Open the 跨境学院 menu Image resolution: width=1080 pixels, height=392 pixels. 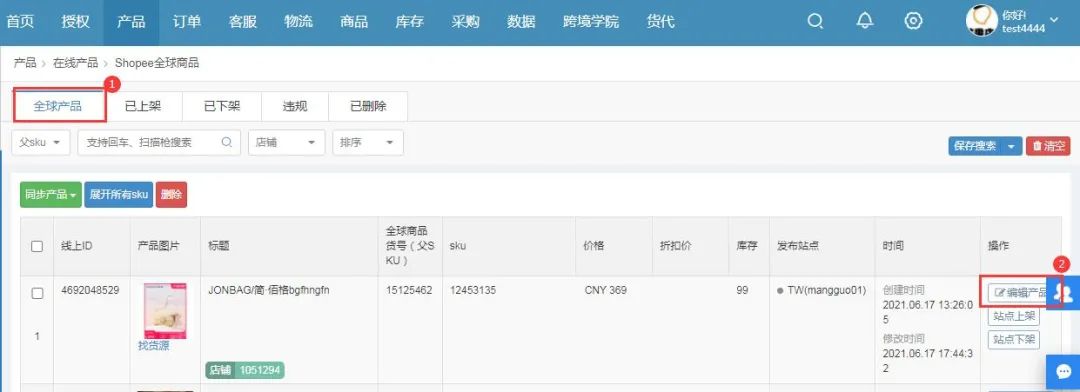pos(590,21)
